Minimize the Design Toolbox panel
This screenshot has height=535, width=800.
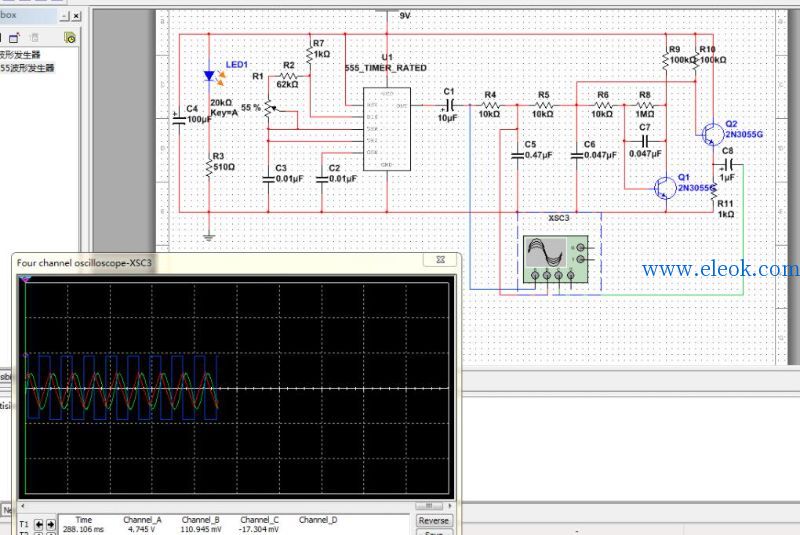coord(64,16)
